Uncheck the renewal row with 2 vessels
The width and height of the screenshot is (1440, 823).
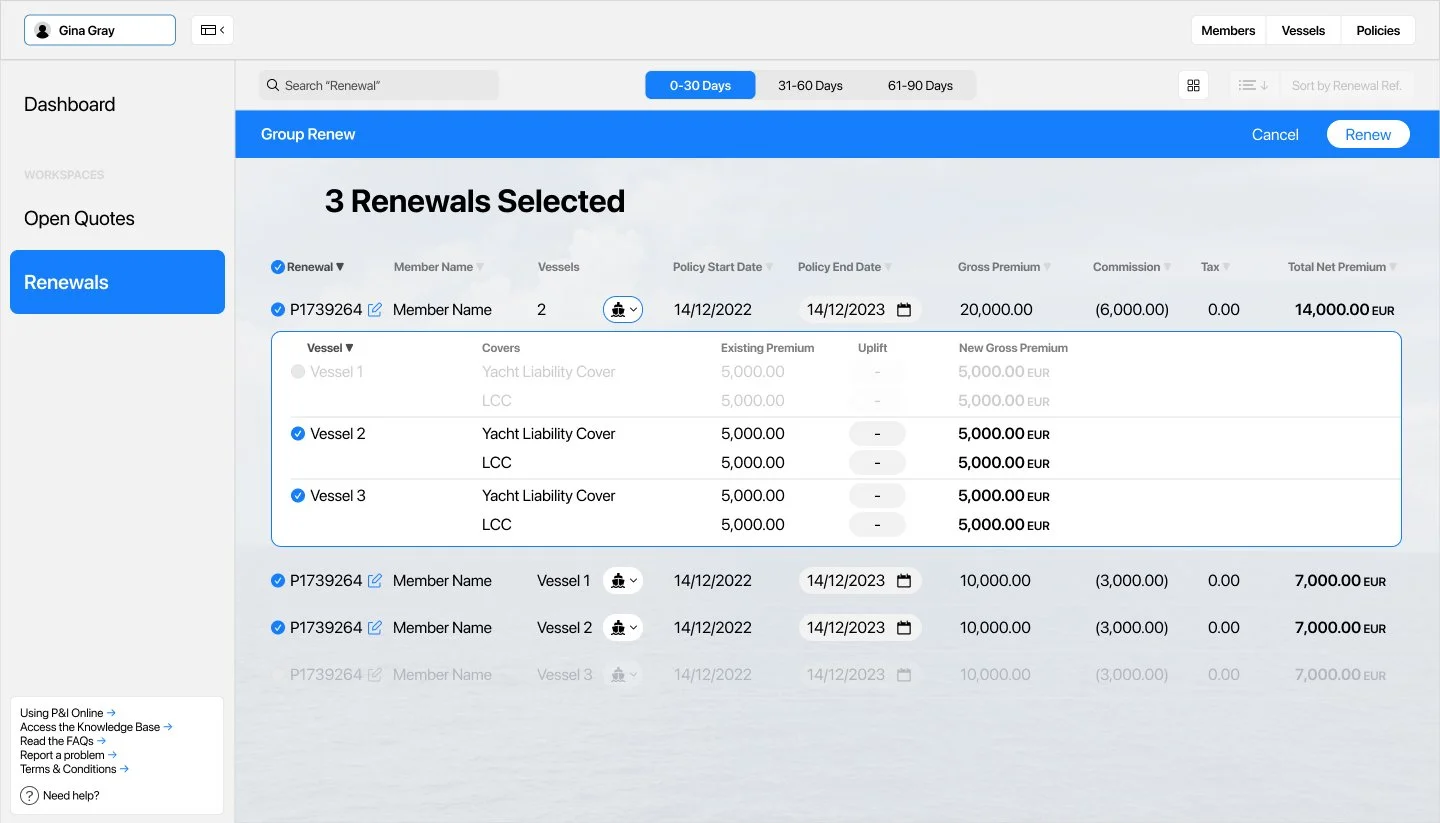point(278,310)
